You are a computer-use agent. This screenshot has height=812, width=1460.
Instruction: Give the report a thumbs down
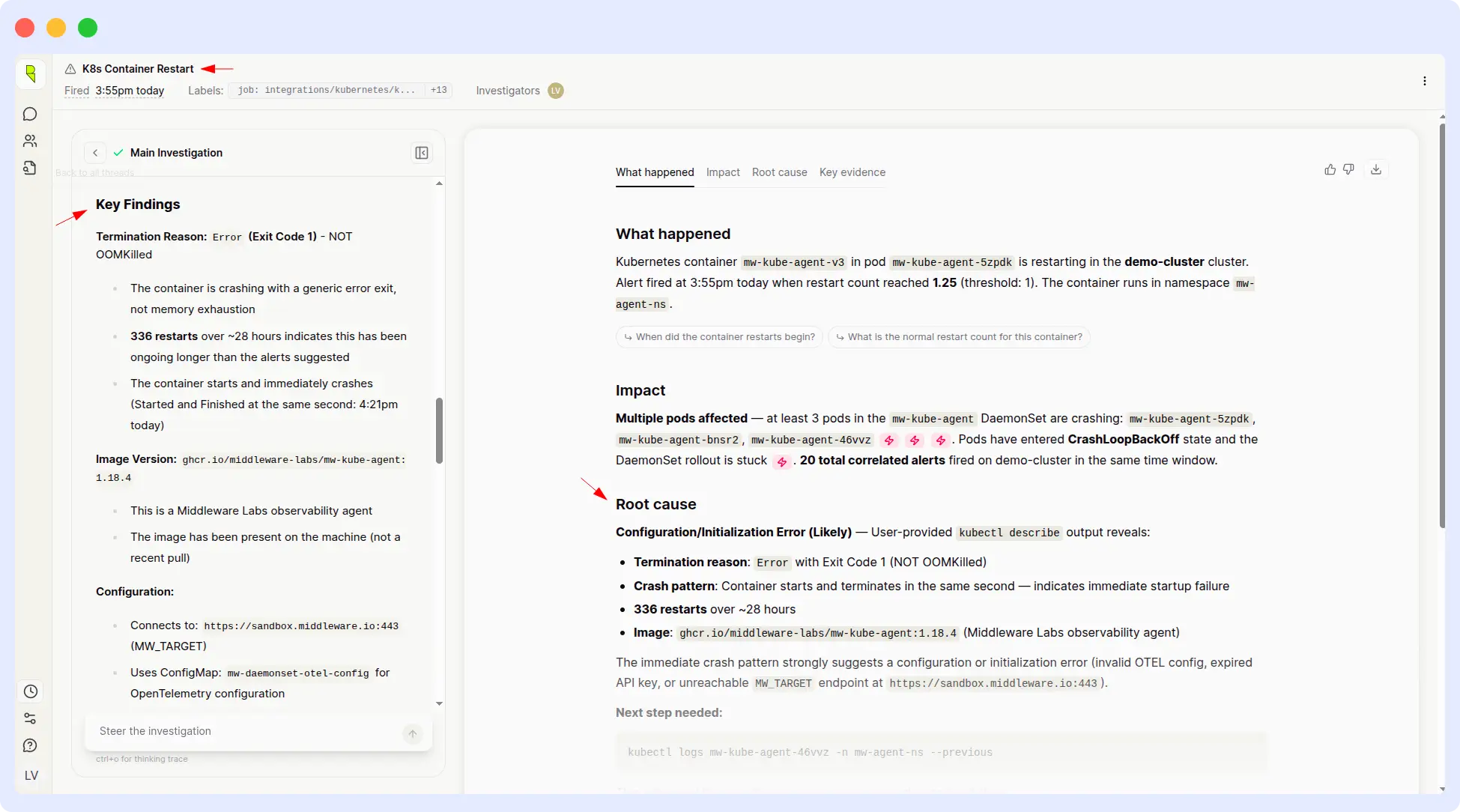1348,169
